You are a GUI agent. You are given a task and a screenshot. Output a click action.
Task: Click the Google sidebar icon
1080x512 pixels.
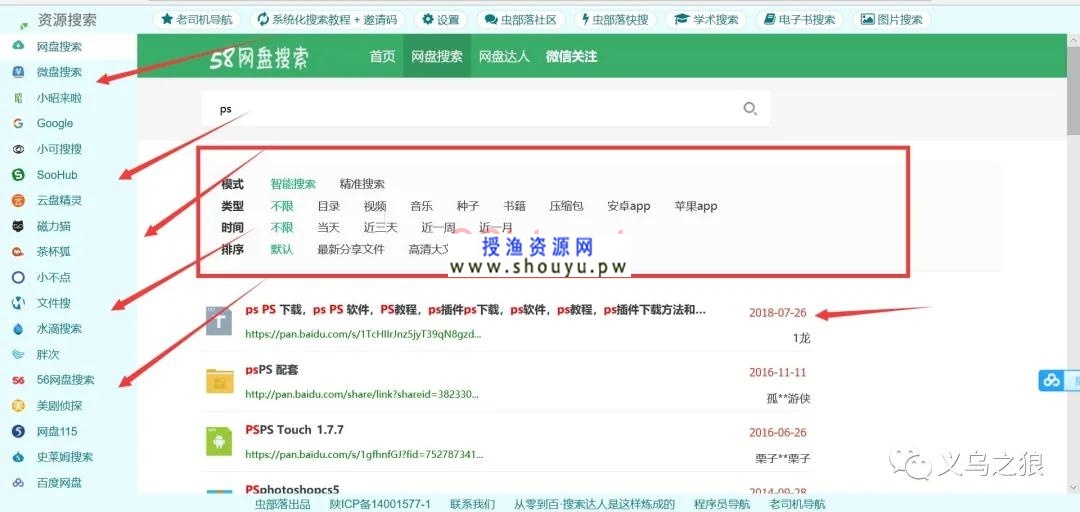tap(19, 123)
